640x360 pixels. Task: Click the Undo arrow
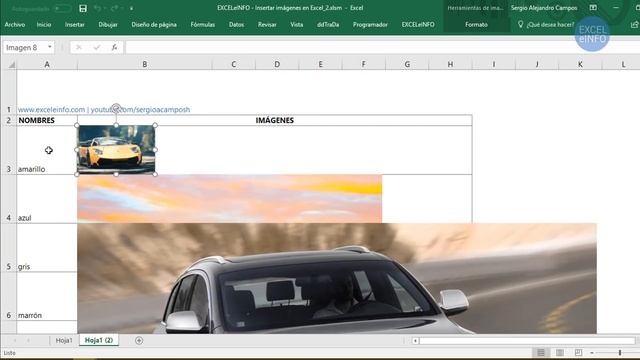tap(97, 8)
